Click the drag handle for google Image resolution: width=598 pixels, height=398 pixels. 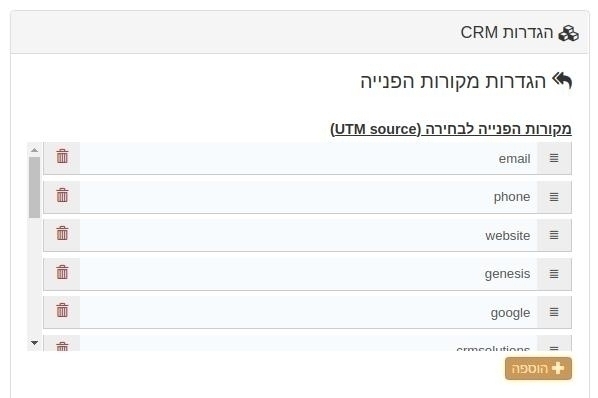(554, 312)
